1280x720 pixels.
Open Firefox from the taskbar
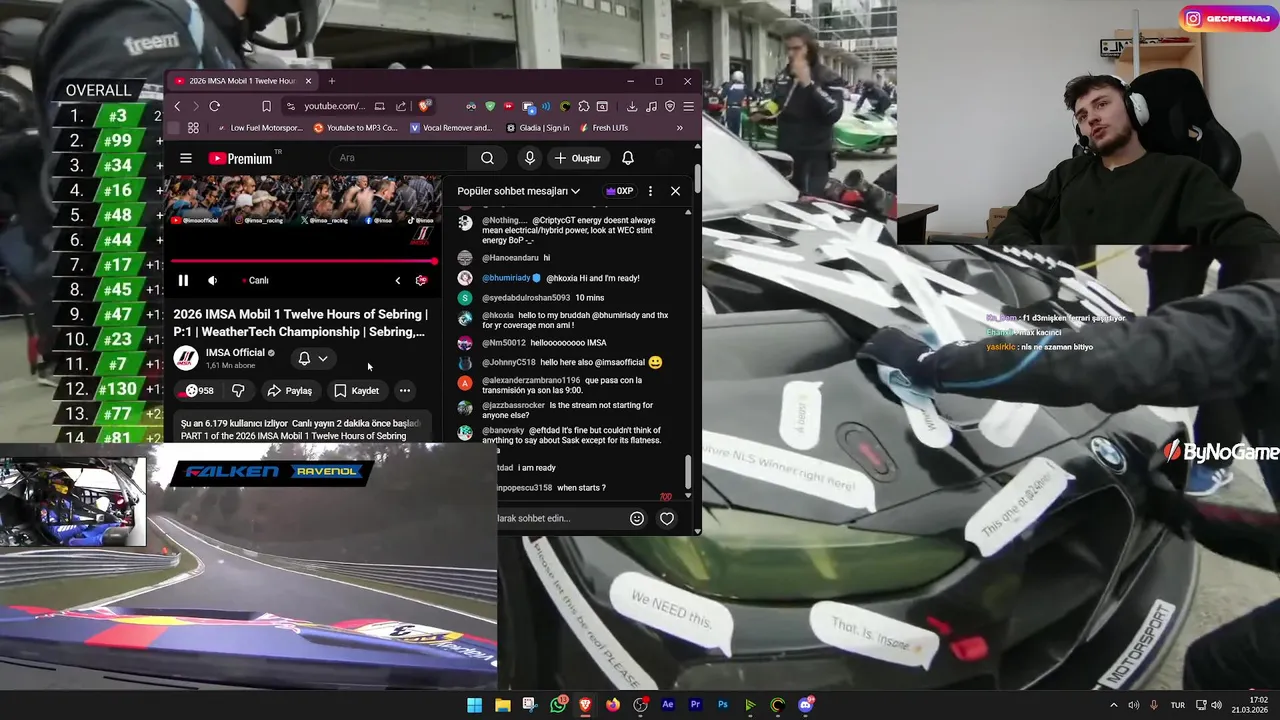[x=613, y=705]
